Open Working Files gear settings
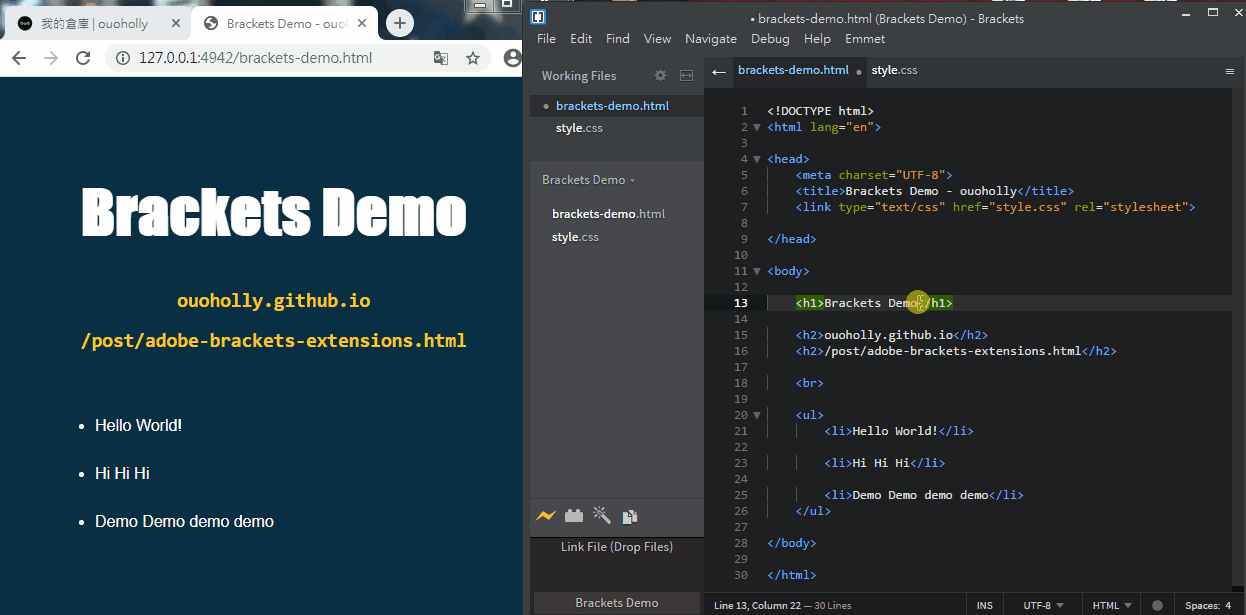This screenshot has height=615, width=1246. [x=660, y=75]
